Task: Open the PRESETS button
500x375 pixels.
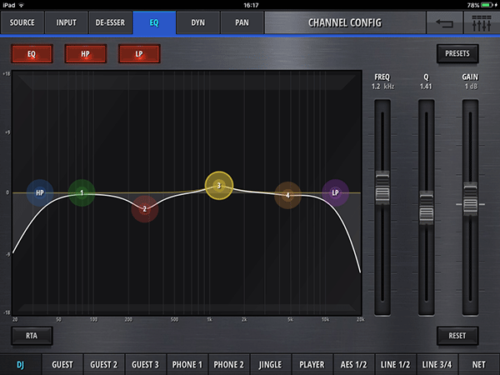Action: pos(457,54)
